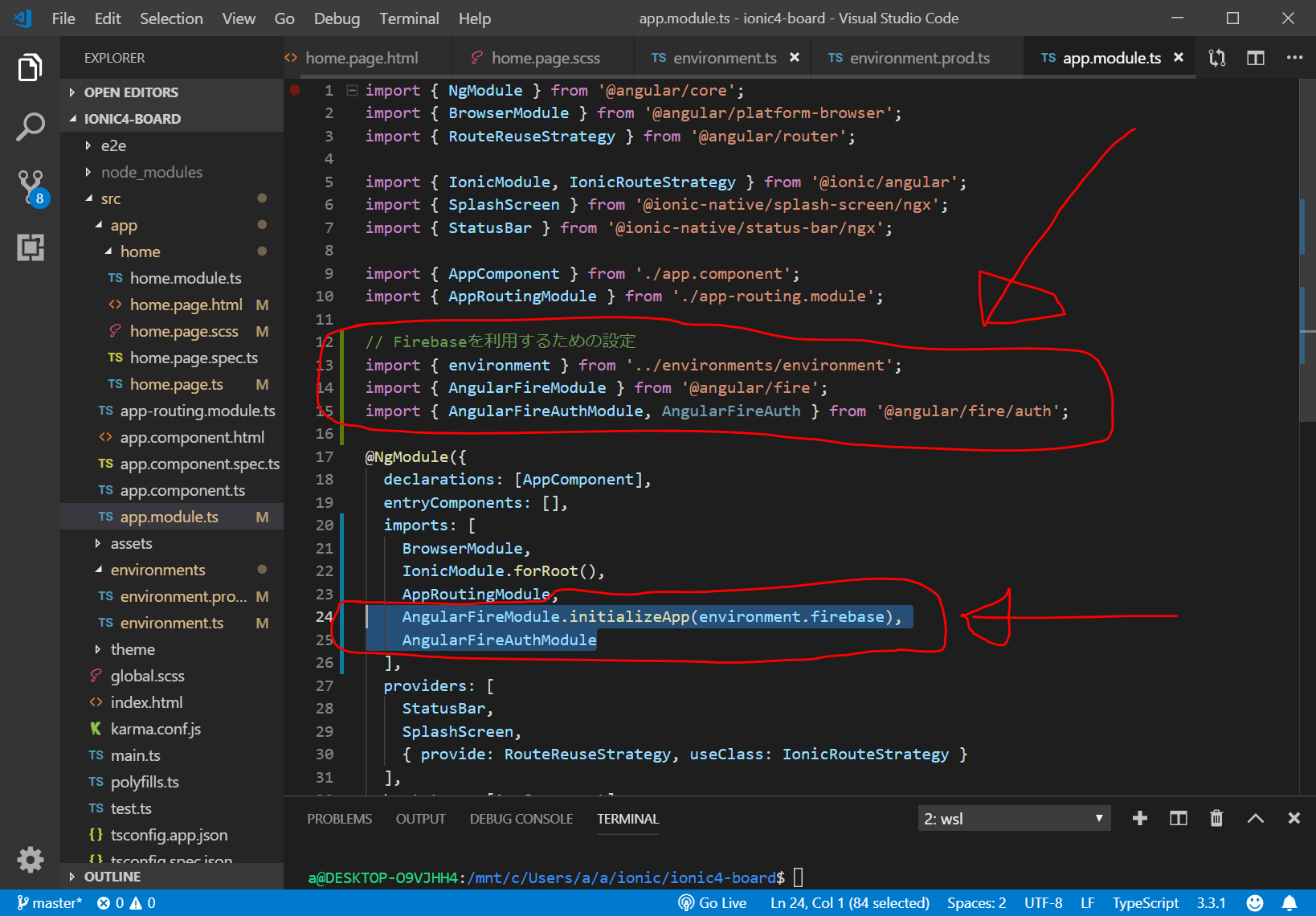Screen dimensions: 1316x916
Task: Open the Explorer view in activity bar
Action: (x=30, y=68)
